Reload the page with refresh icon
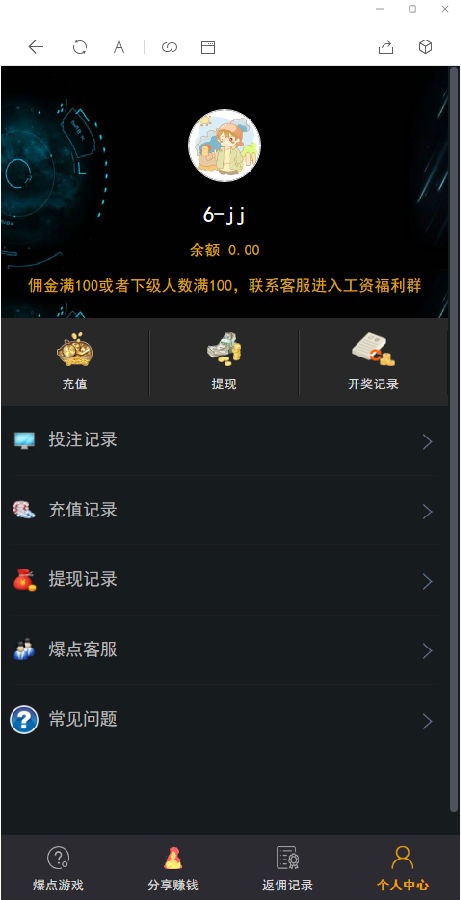461x900 pixels. point(80,47)
